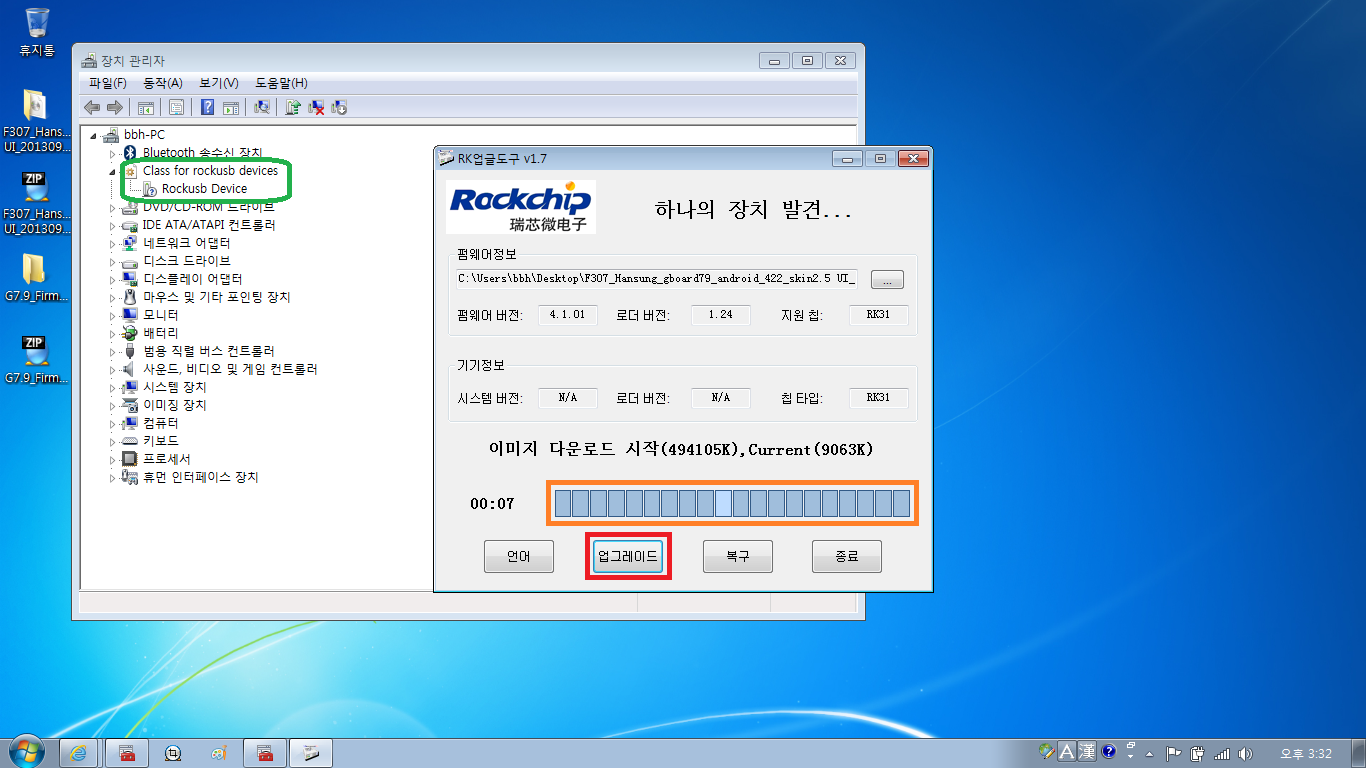Click the firmware download progress bar
Screen dimensions: 1366x768
(731, 503)
